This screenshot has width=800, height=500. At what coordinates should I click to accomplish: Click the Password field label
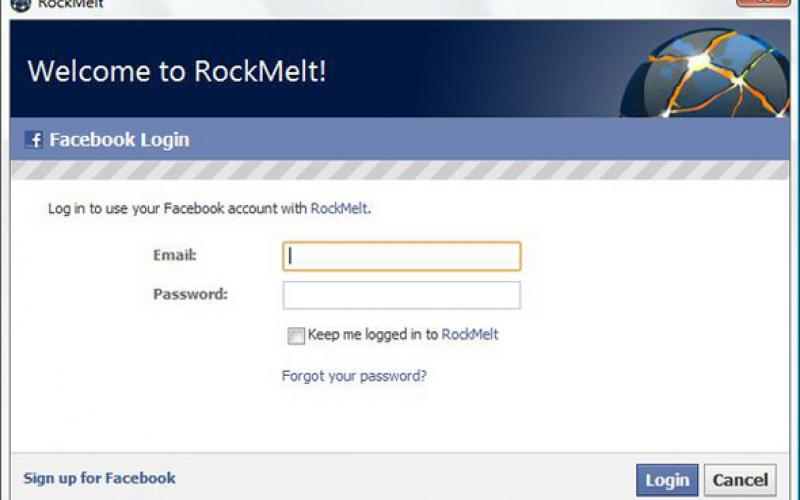coord(190,294)
